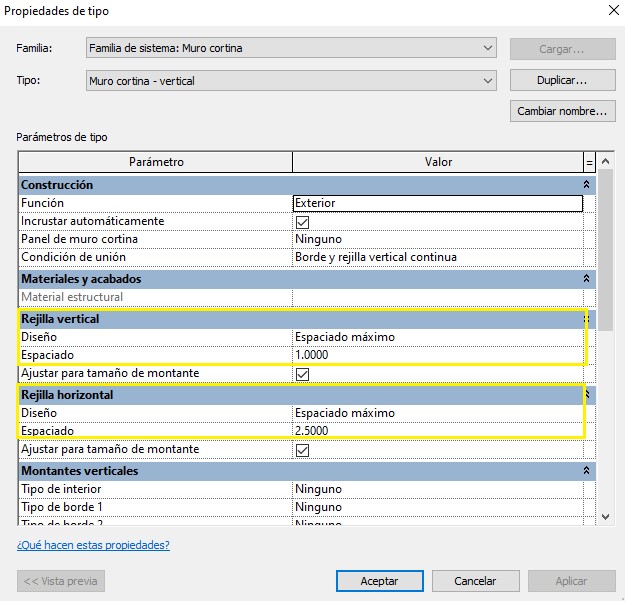Toggle horizontal grid Ajustar para tamaño de montante

tap(303, 450)
